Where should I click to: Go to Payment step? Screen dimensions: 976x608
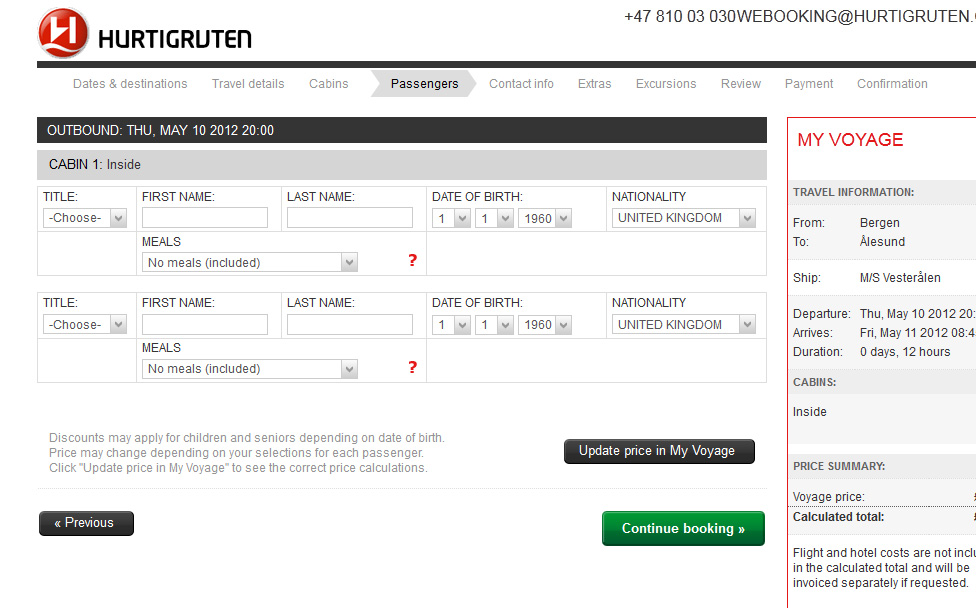809,83
